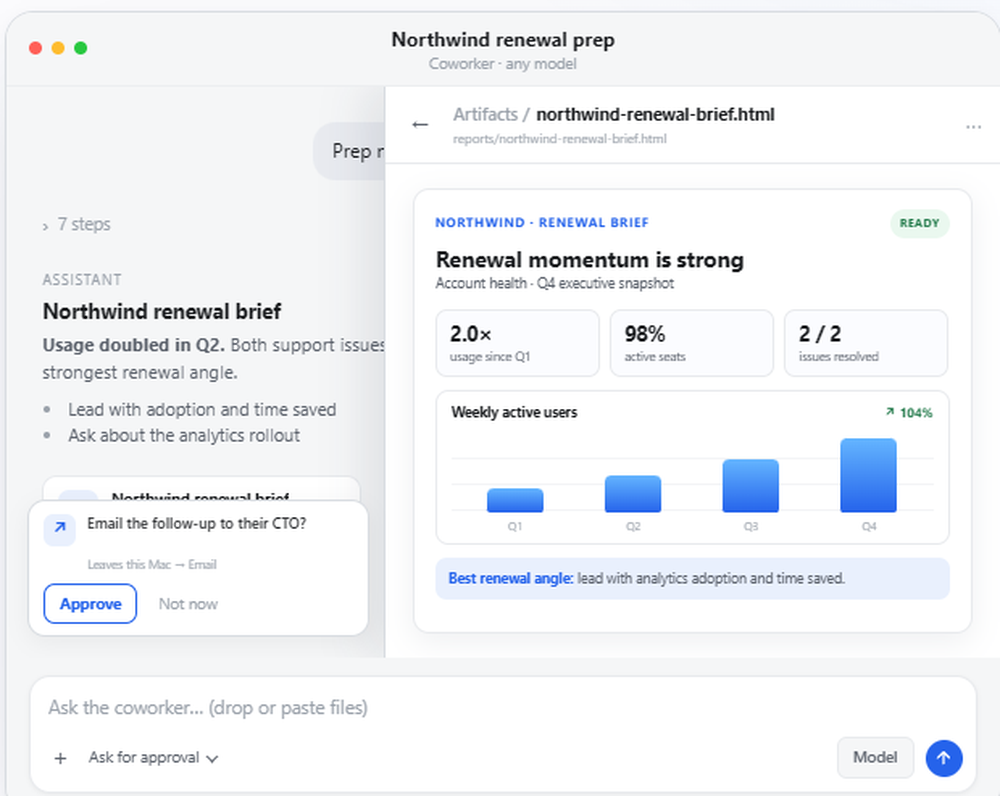Click the 2.0× usage since Q1 card
Image resolution: width=1000 pixels, height=796 pixels.
(517, 343)
